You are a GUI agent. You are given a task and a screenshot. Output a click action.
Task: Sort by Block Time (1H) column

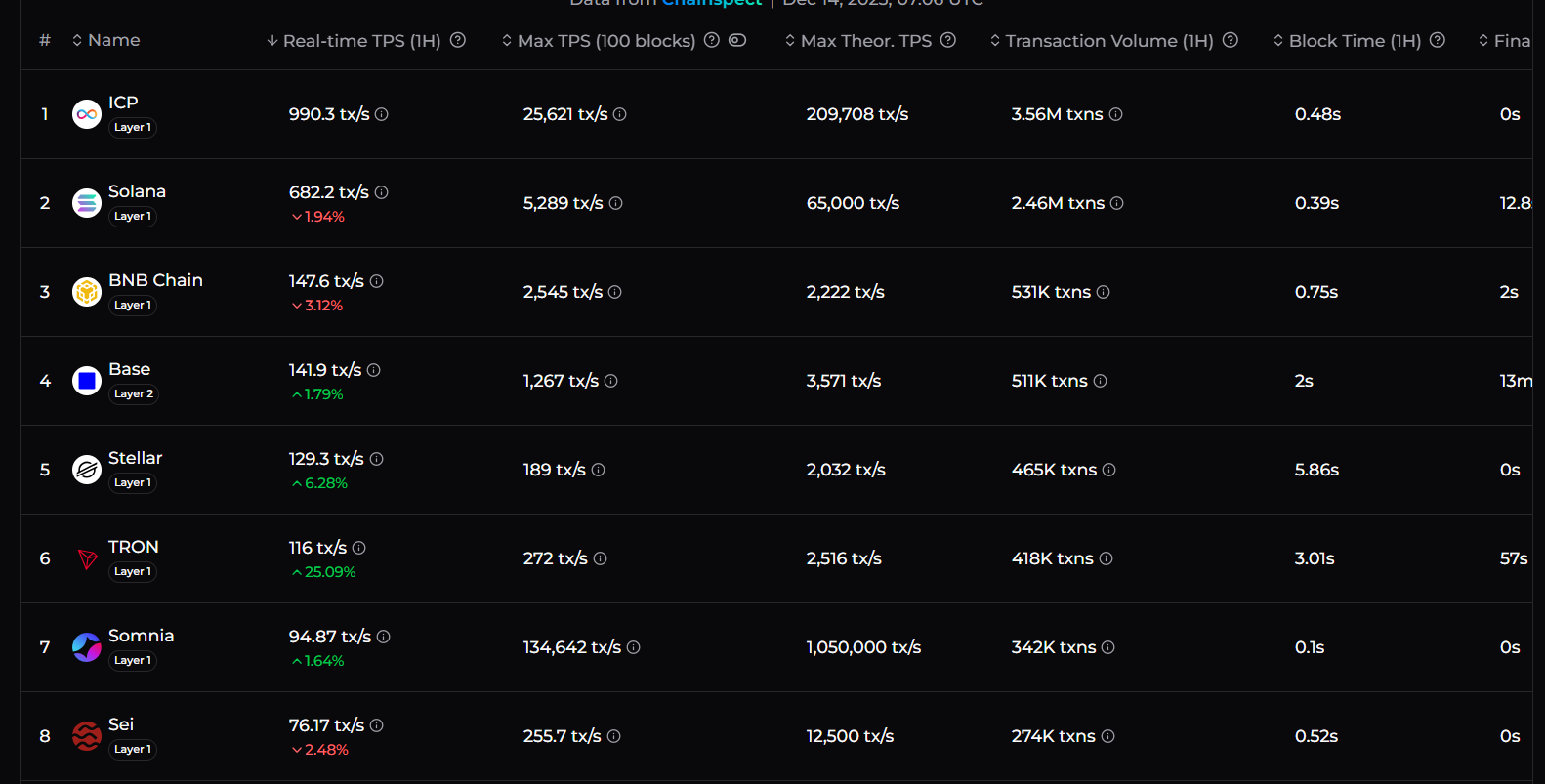[1347, 41]
